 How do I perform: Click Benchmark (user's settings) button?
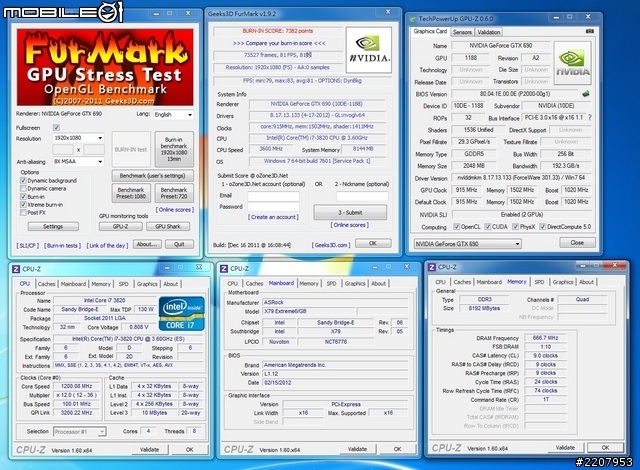152,176
